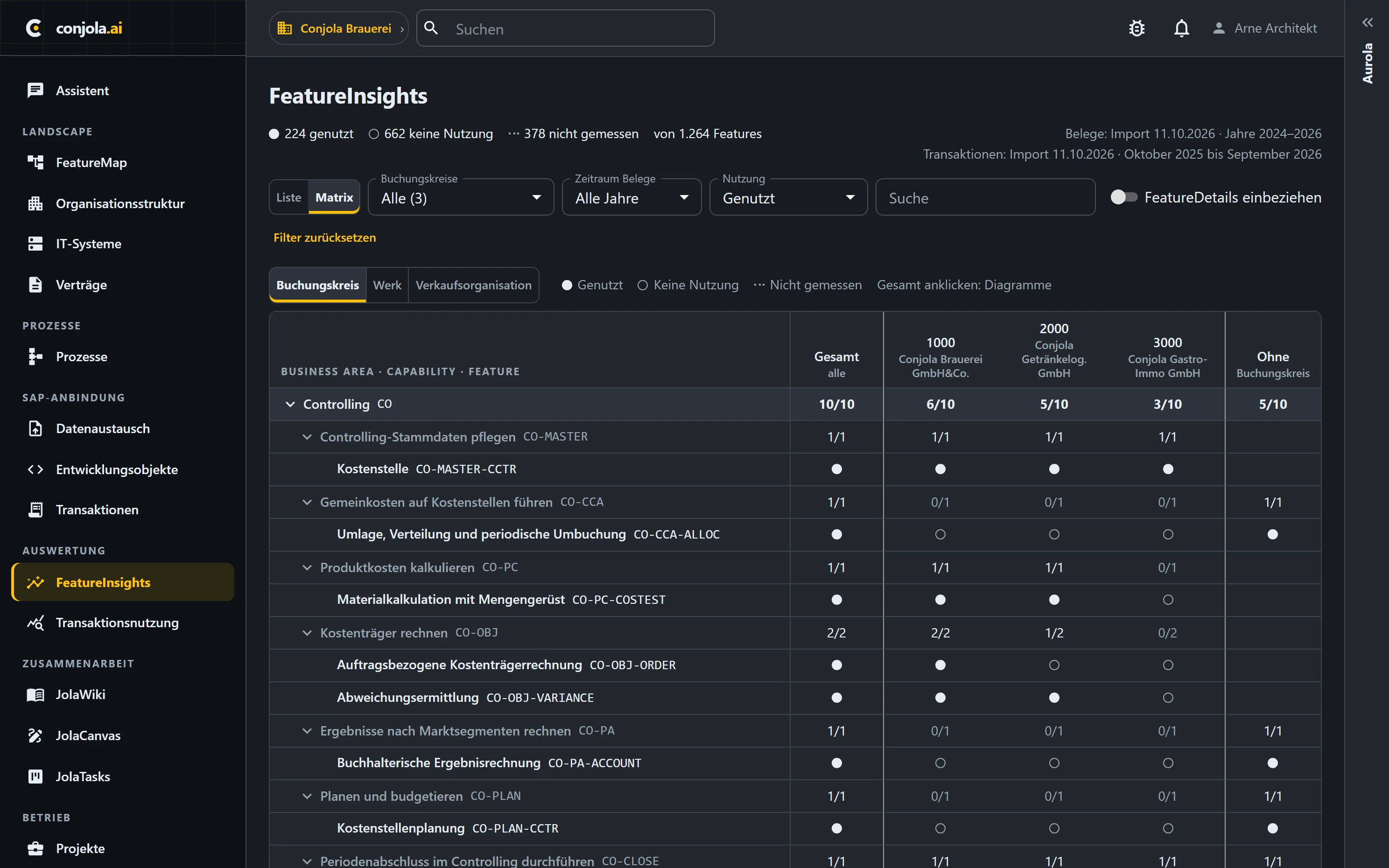This screenshot has width=1389, height=868.
Task: Click the bug report icon
Action: click(1136, 28)
